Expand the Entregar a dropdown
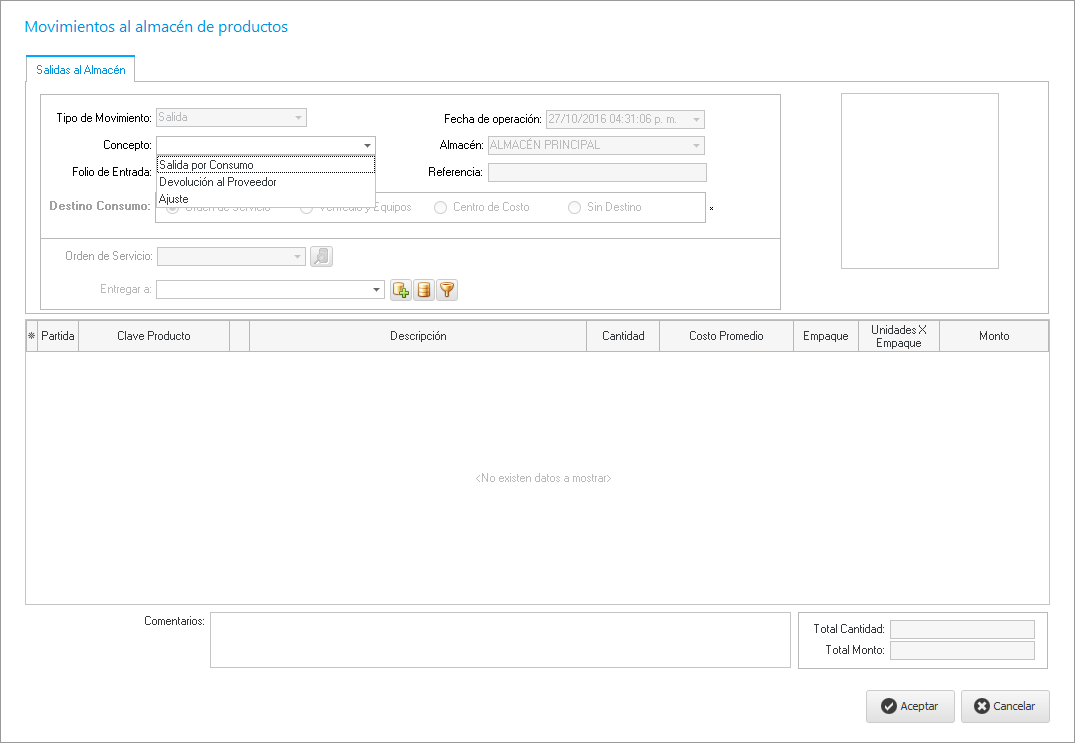The width and height of the screenshot is (1075, 743). pyautogui.click(x=377, y=290)
